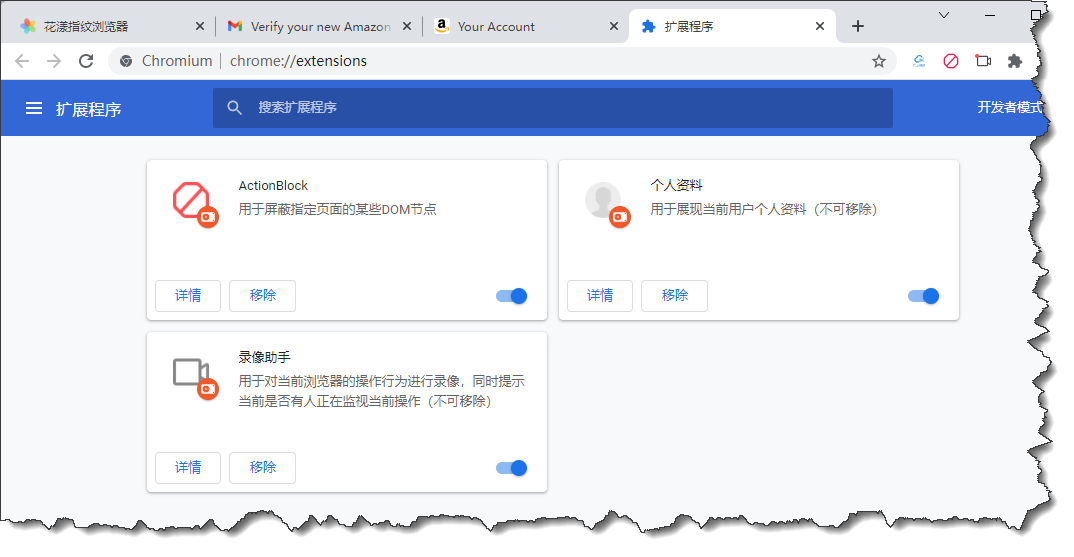1074x557 pixels.
Task: Remove ActionBlock with the 移除 button
Action: [x=262, y=295]
